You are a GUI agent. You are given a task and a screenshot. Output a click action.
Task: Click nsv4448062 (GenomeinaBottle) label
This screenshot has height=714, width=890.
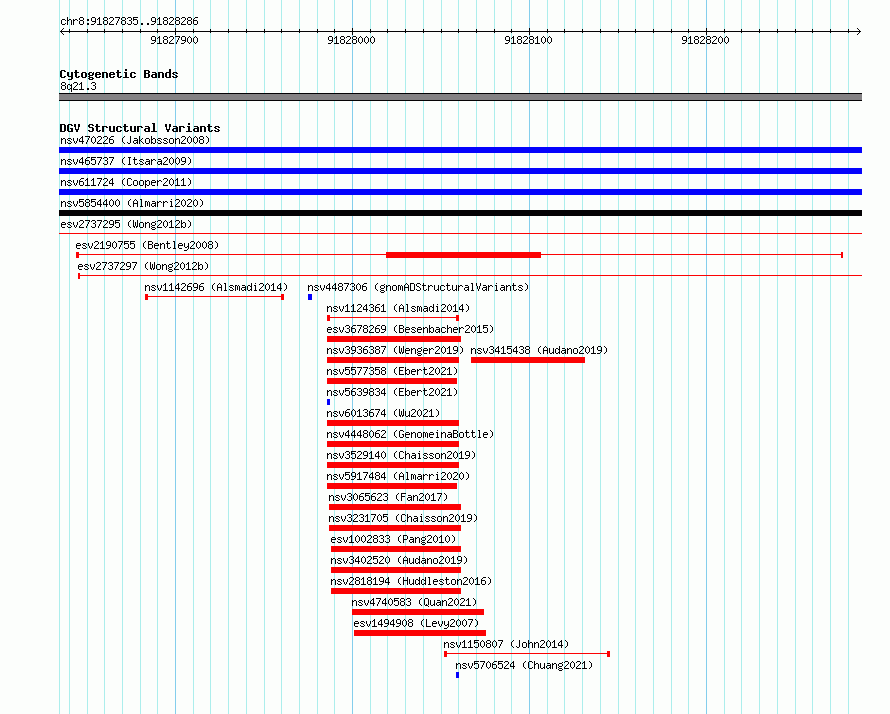410,434
